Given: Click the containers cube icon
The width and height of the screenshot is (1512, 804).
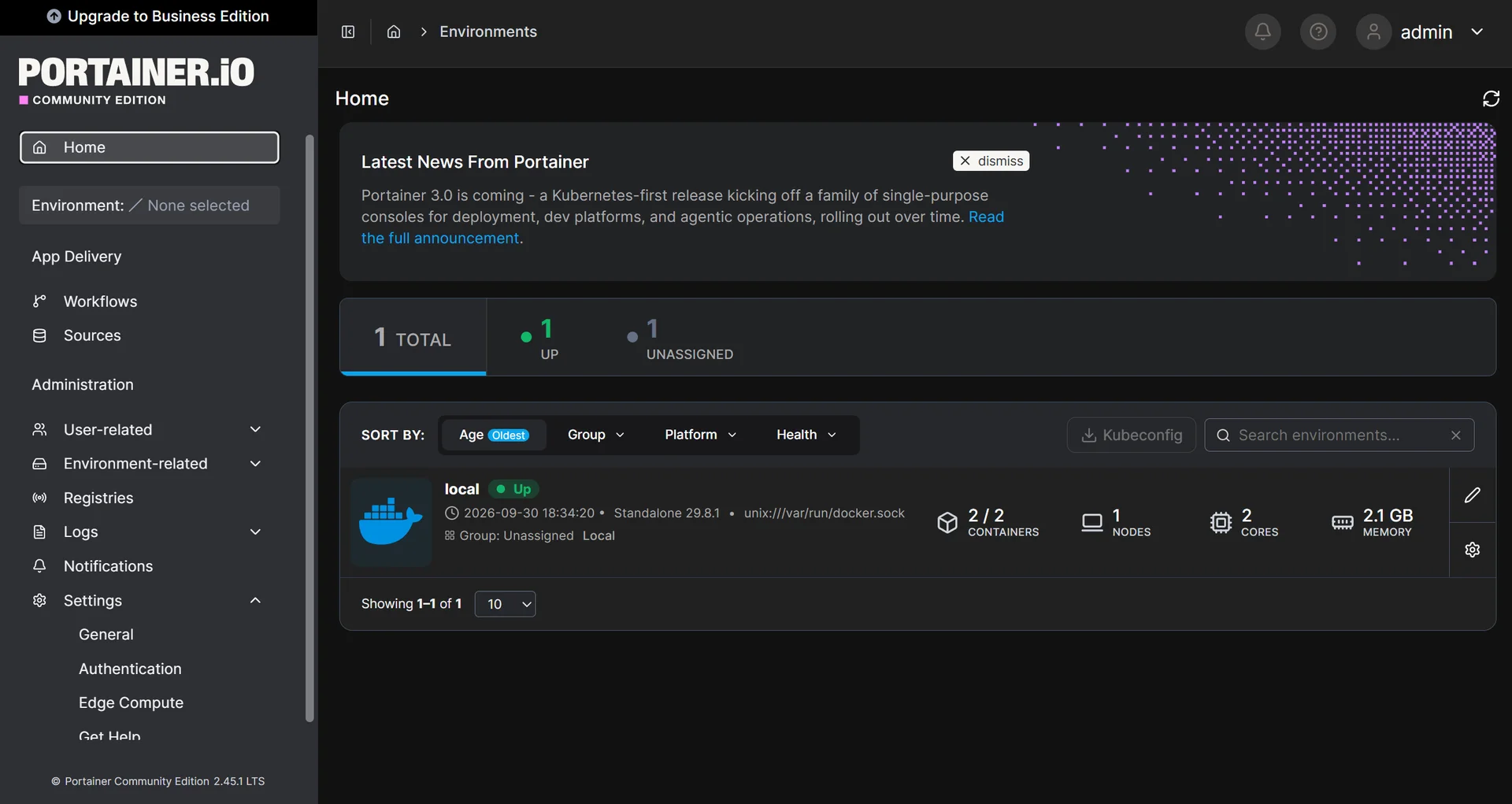Looking at the screenshot, I should pos(947,522).
